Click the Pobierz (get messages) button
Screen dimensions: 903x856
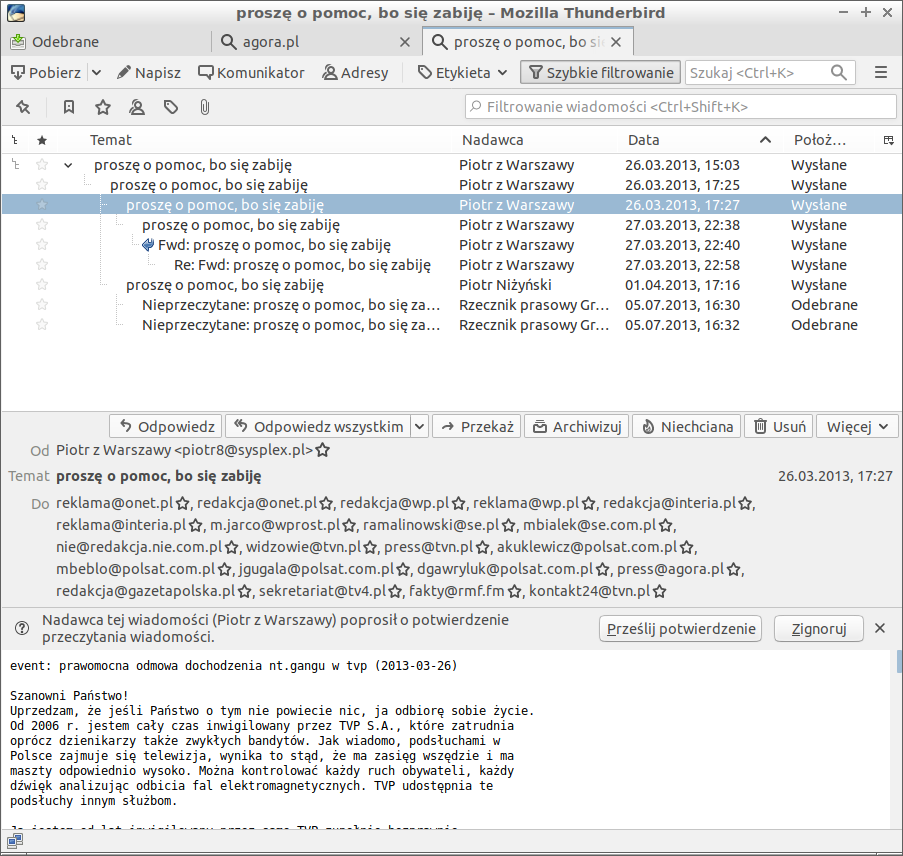click(x=46, y=73)
